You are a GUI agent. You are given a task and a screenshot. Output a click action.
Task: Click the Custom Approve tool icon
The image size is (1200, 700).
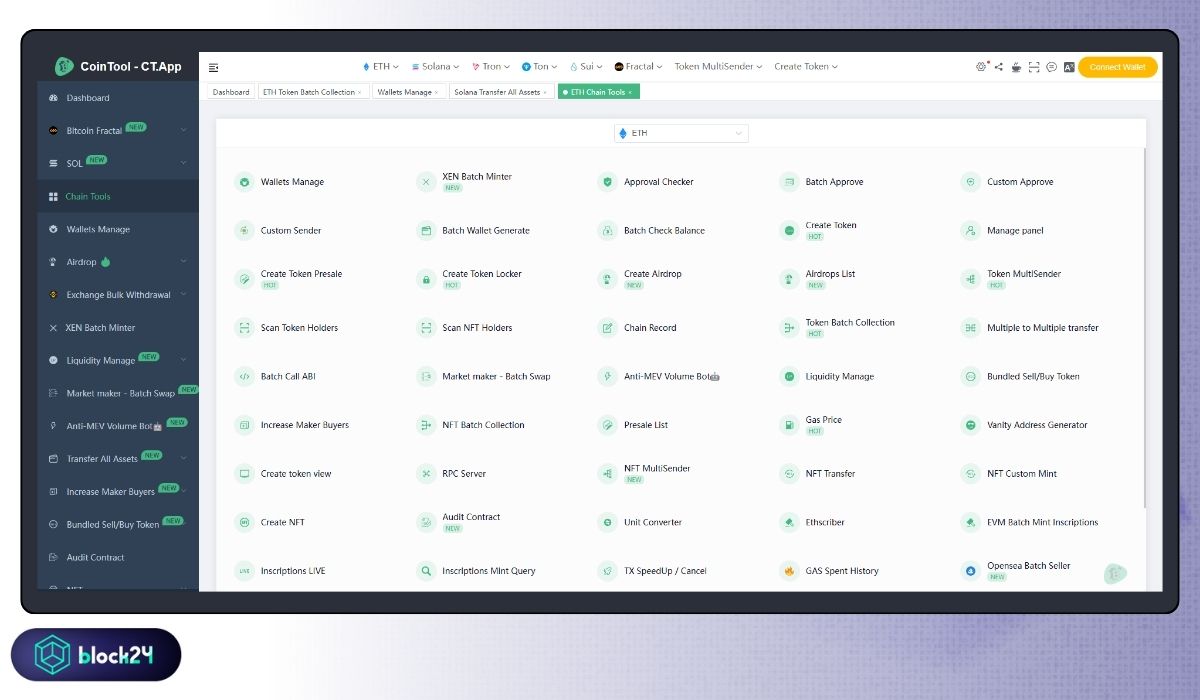970,182
